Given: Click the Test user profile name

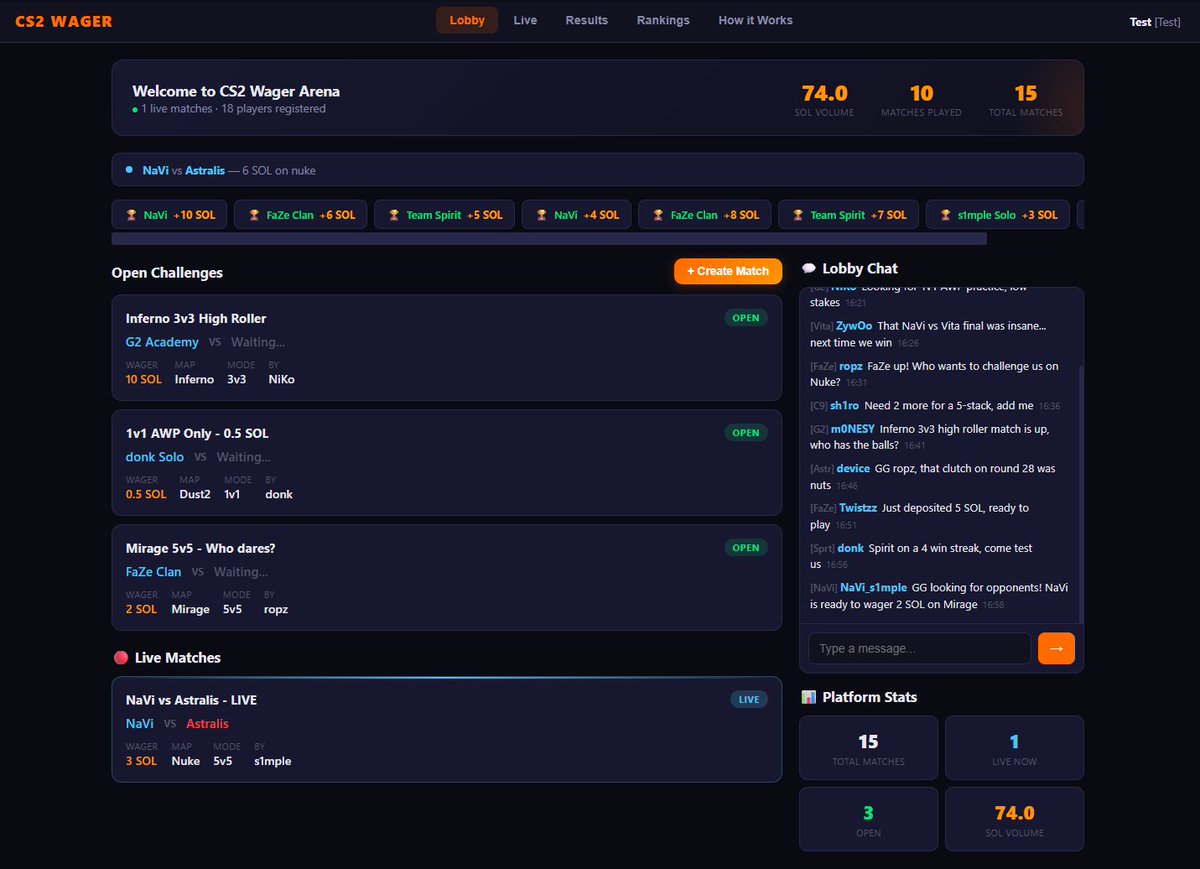Looking at the screenshot, I should (1155, 22).
